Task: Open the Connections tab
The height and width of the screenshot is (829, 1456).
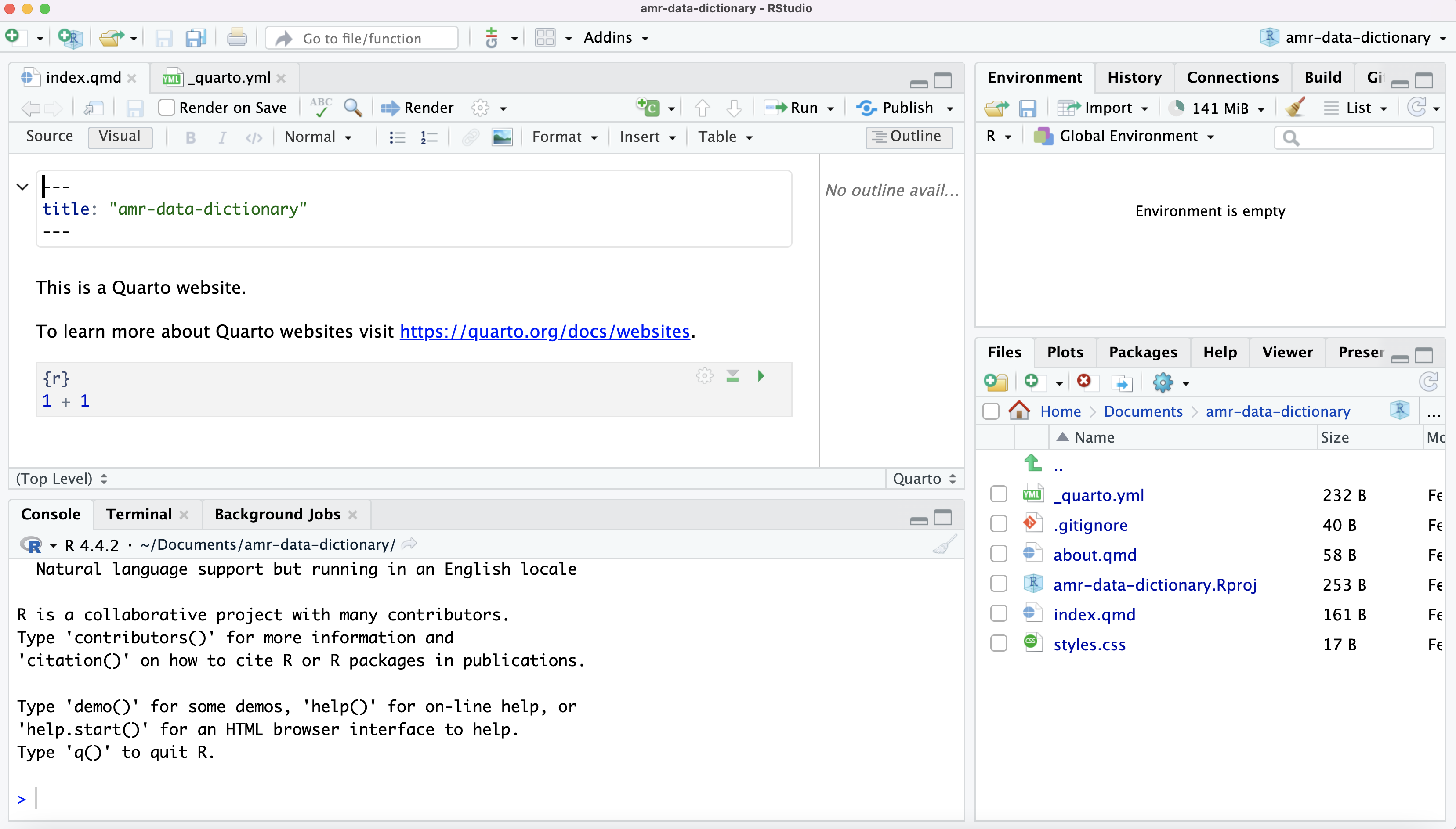Action: (x=1232, y=77)
